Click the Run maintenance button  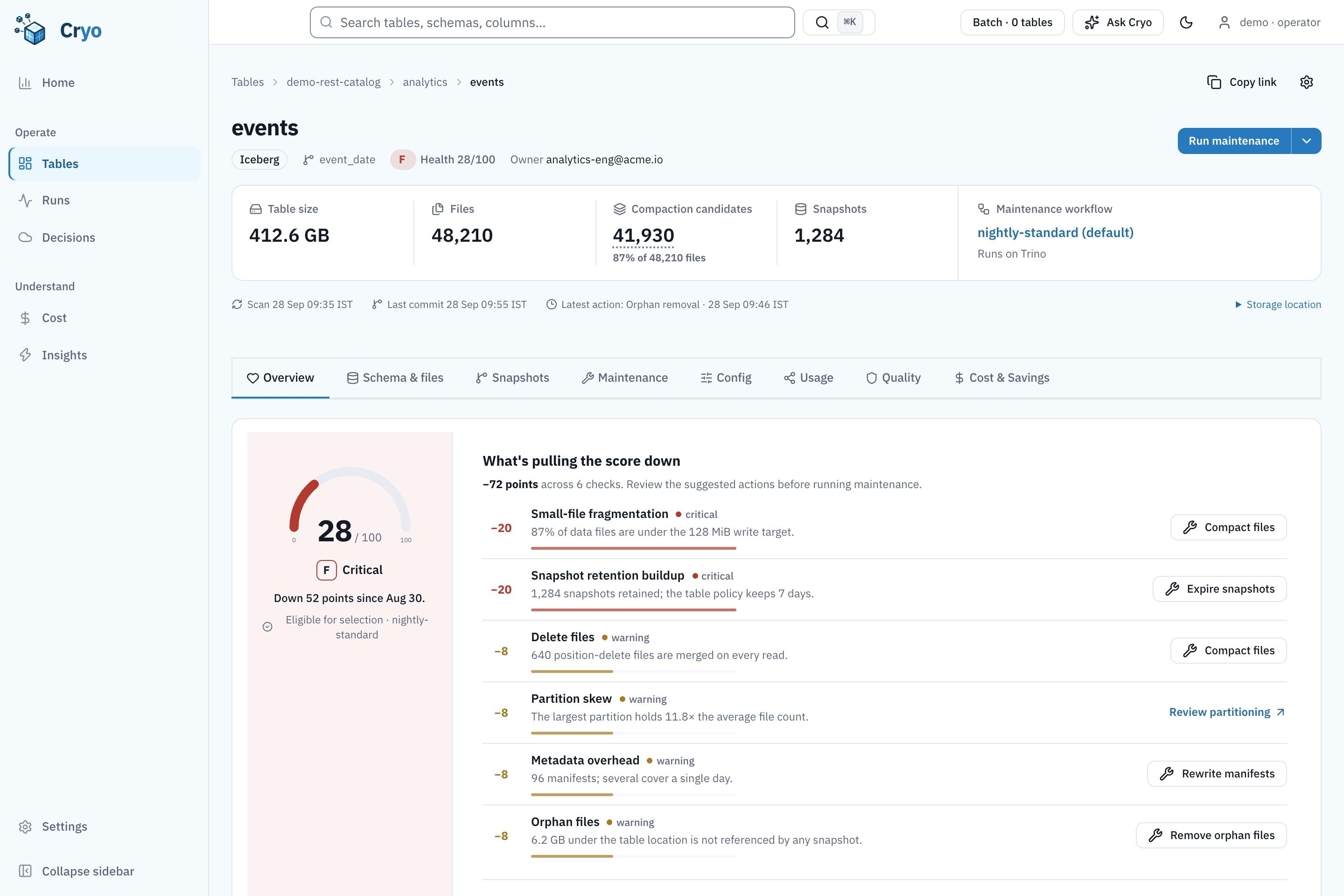pyautogui.click(x=1234, y=141)
